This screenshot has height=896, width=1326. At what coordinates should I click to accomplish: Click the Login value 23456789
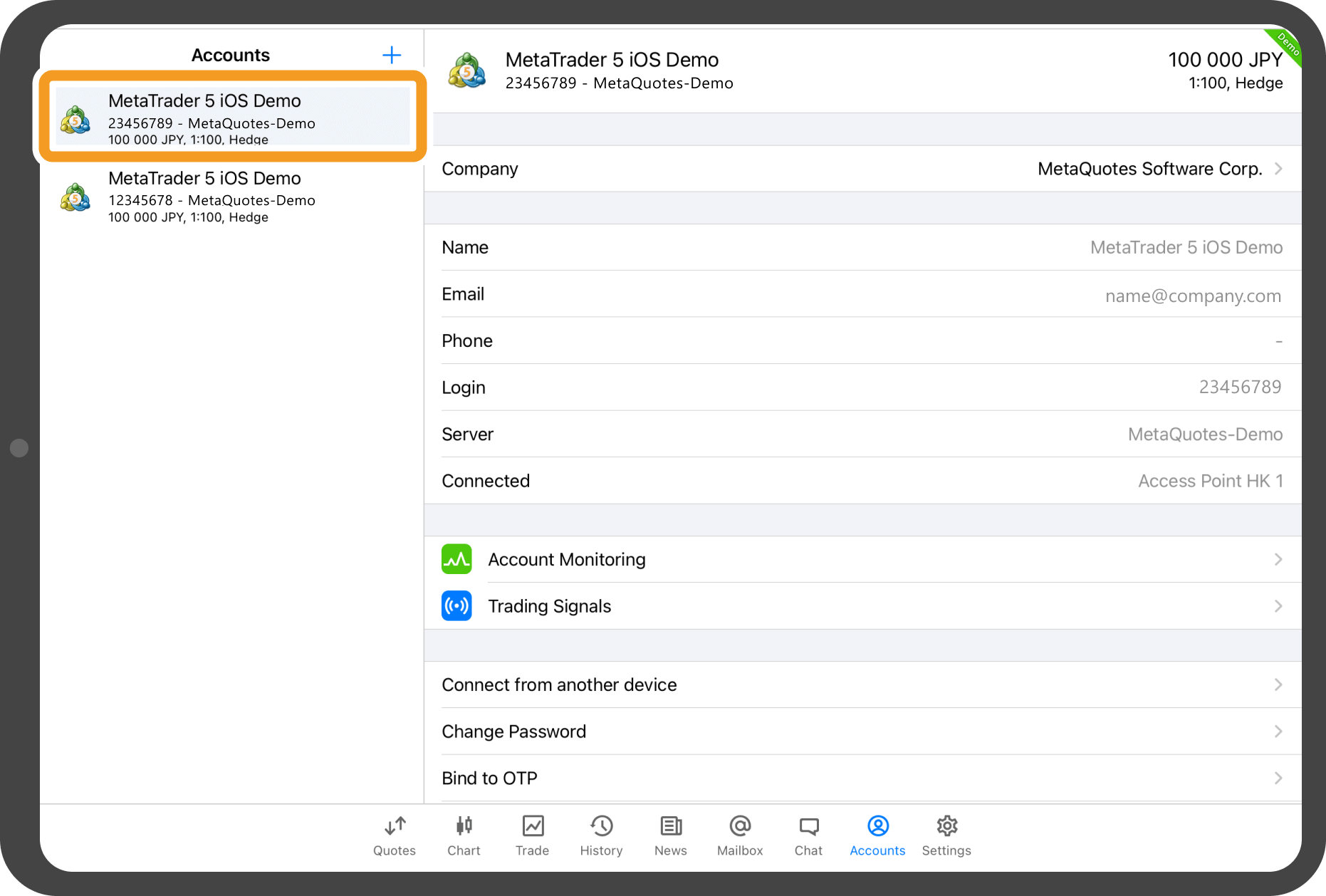(1240, 387)
